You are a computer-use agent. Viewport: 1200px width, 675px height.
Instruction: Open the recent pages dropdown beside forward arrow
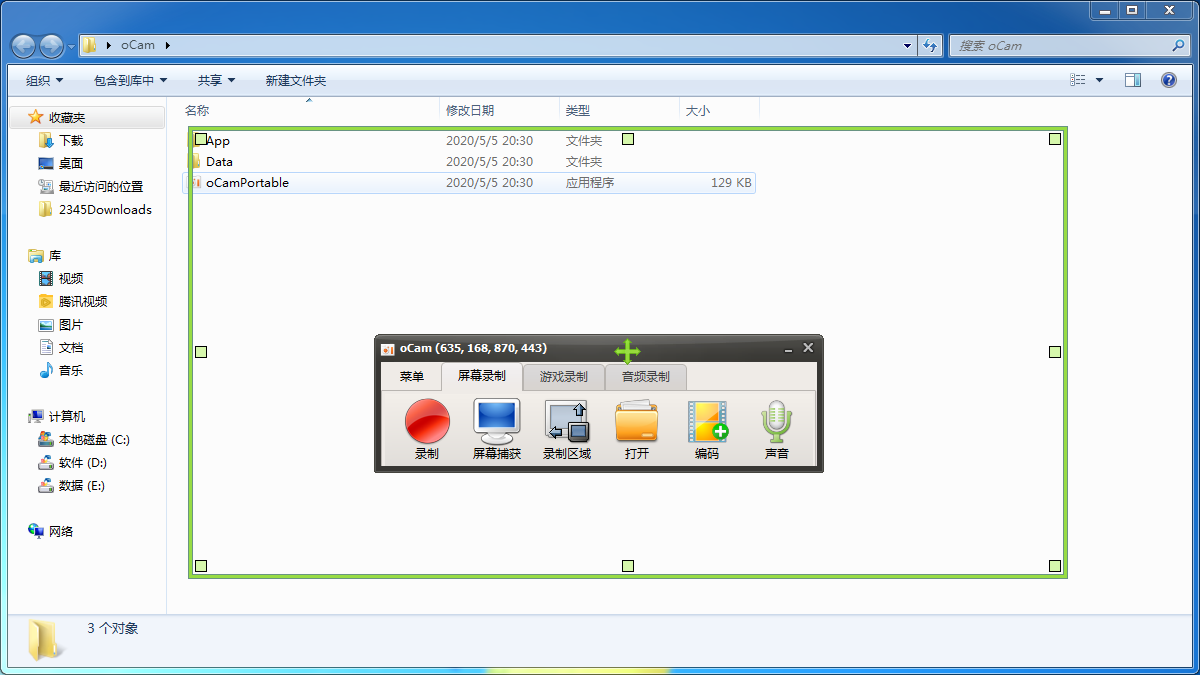point(72,45)
